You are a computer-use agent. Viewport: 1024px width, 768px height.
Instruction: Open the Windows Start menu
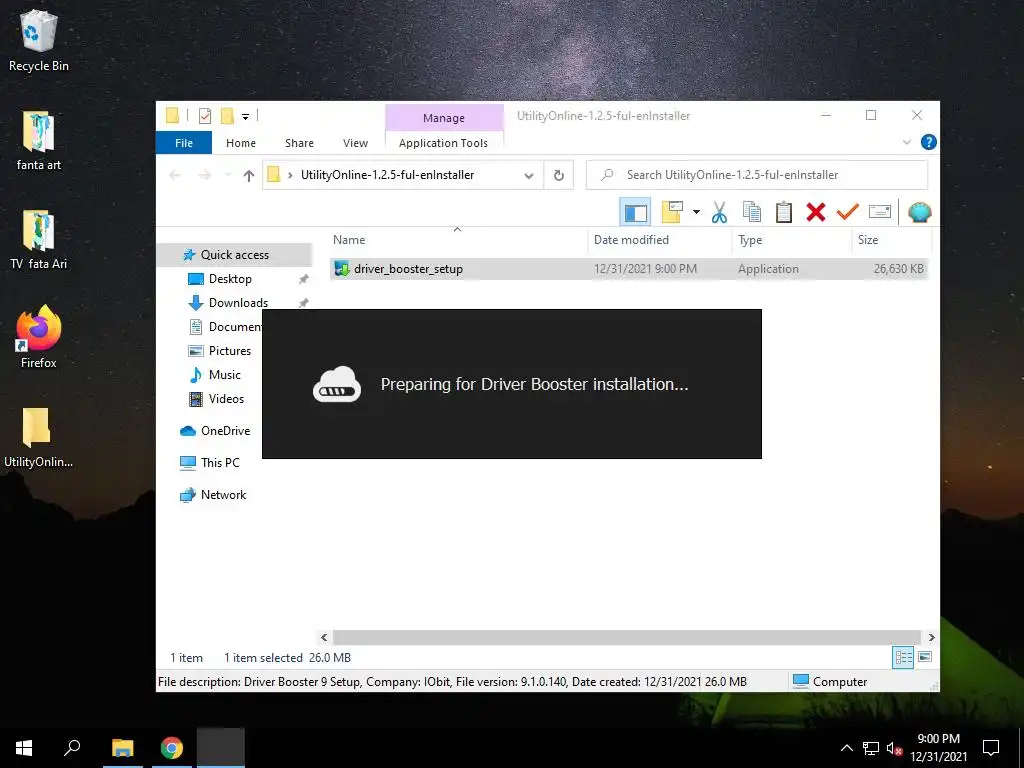point(24,748)
